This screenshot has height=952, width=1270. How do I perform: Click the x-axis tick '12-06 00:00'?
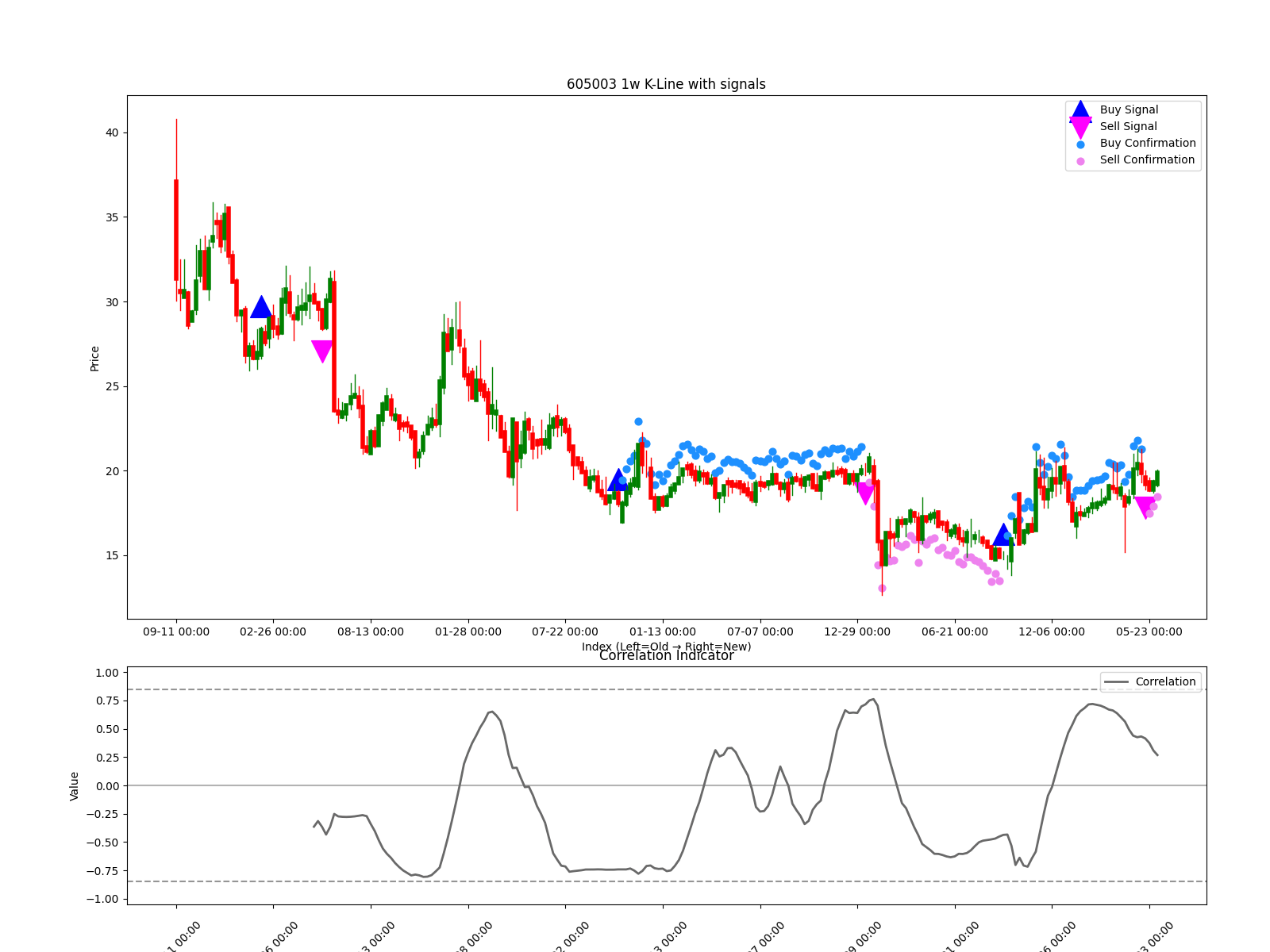pos(1052,632)
